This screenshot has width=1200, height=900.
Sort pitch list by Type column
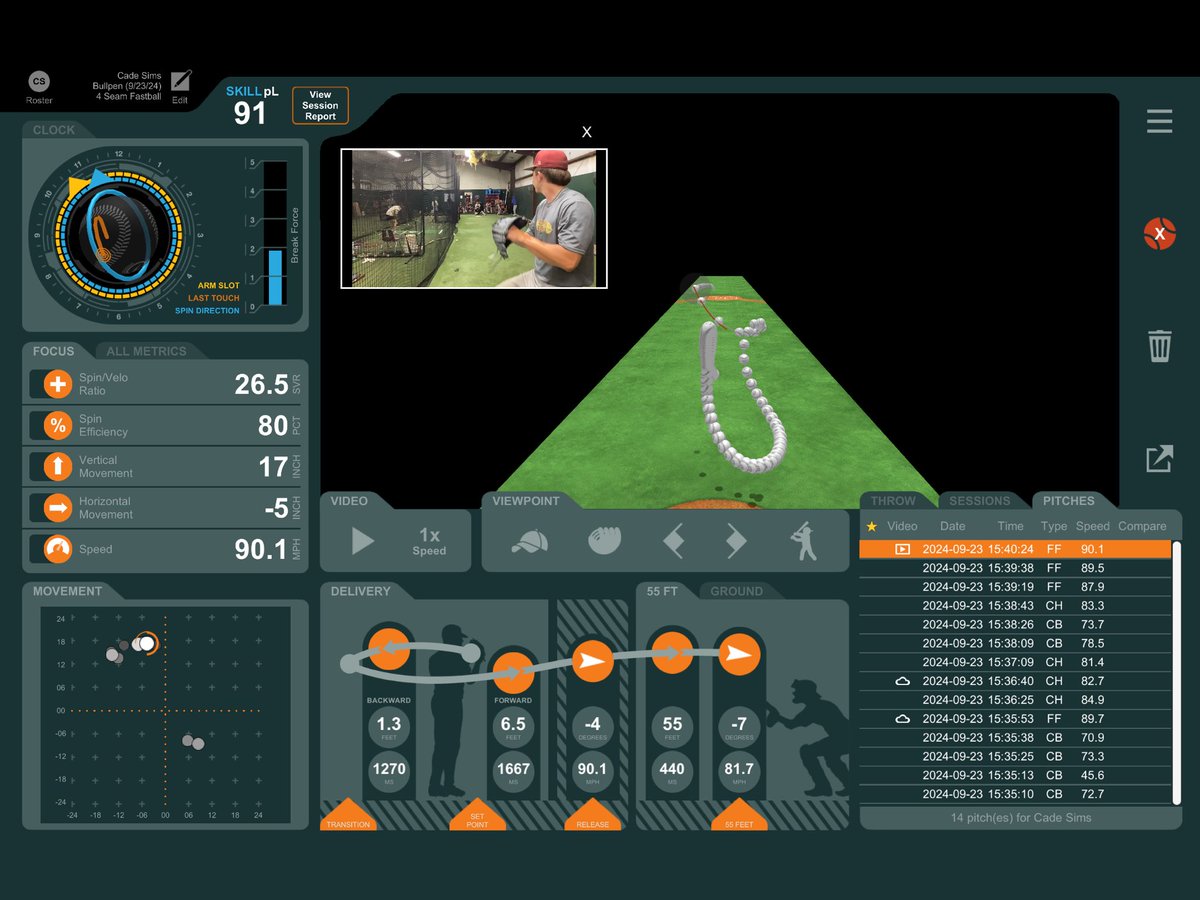(1054, 526)
